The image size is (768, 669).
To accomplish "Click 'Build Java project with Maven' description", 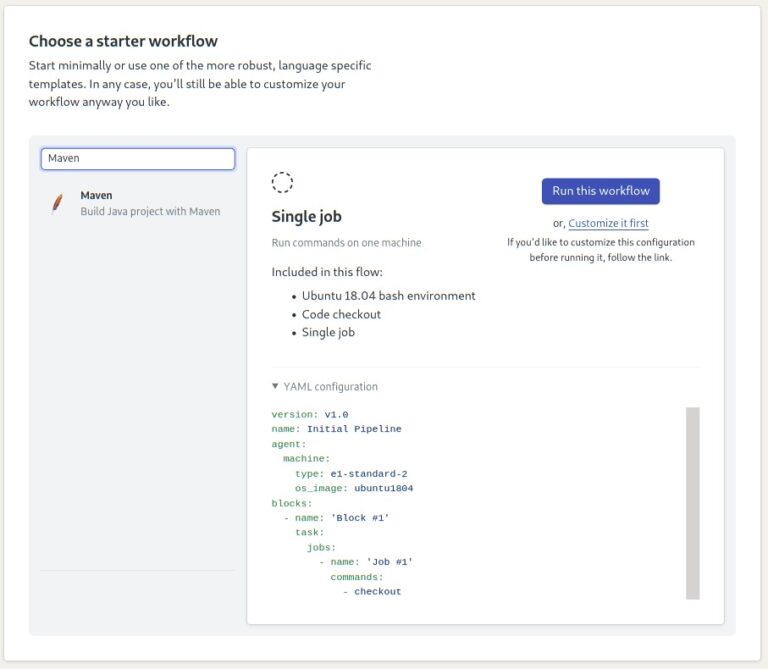I will (150, 212).
